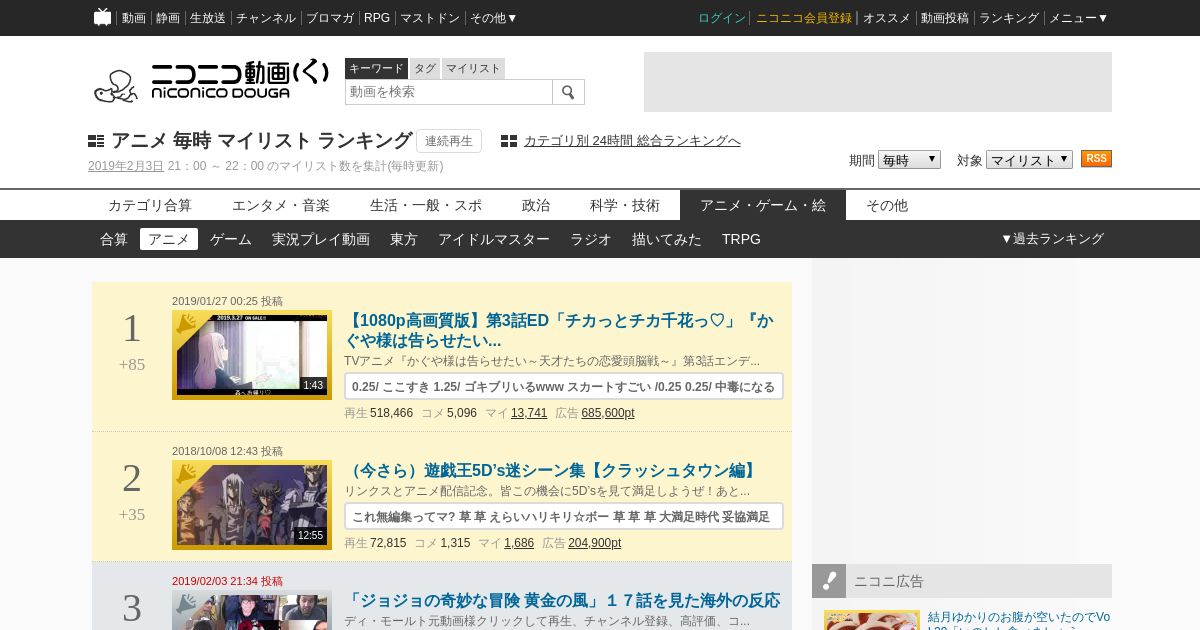Image resolution: width=1200 pixels, height=630 pixels.
Task: Switch to 科学・技術 category tab
Action: [625, 205]
